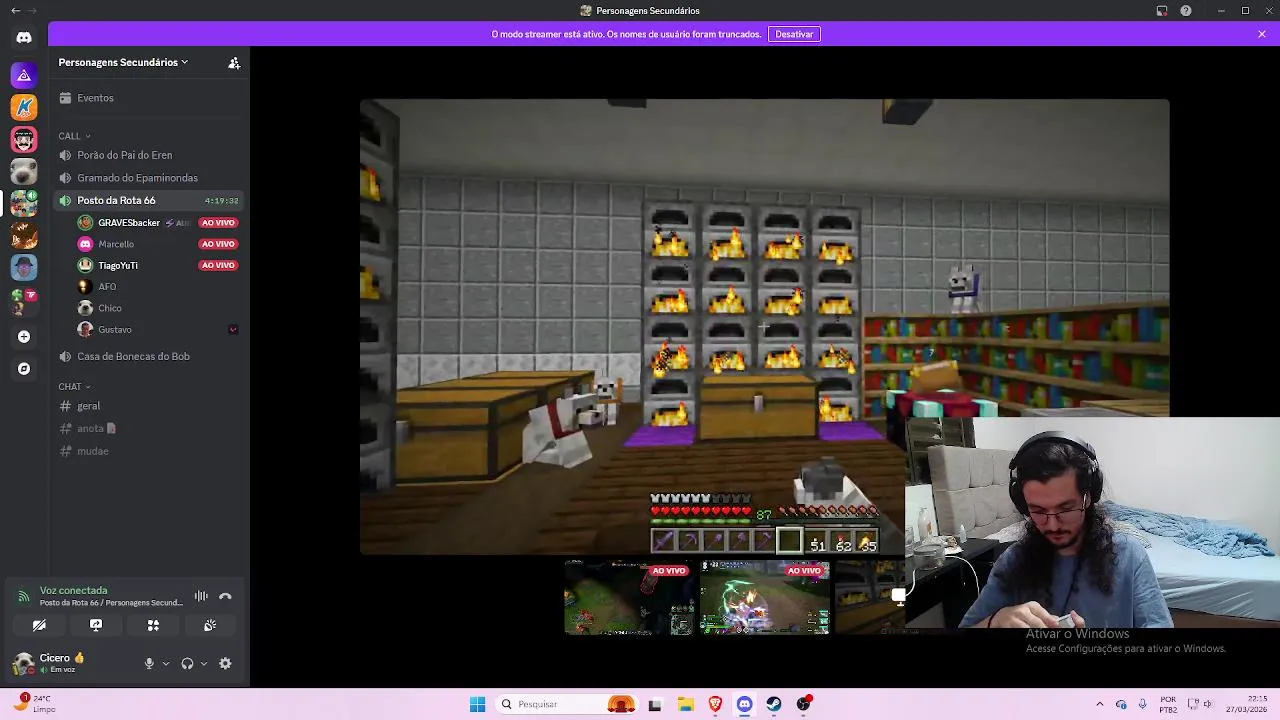Go back with the arrow button
Image resolution: width=1280 pixels, height=720 pixels.
click(15, 10)
